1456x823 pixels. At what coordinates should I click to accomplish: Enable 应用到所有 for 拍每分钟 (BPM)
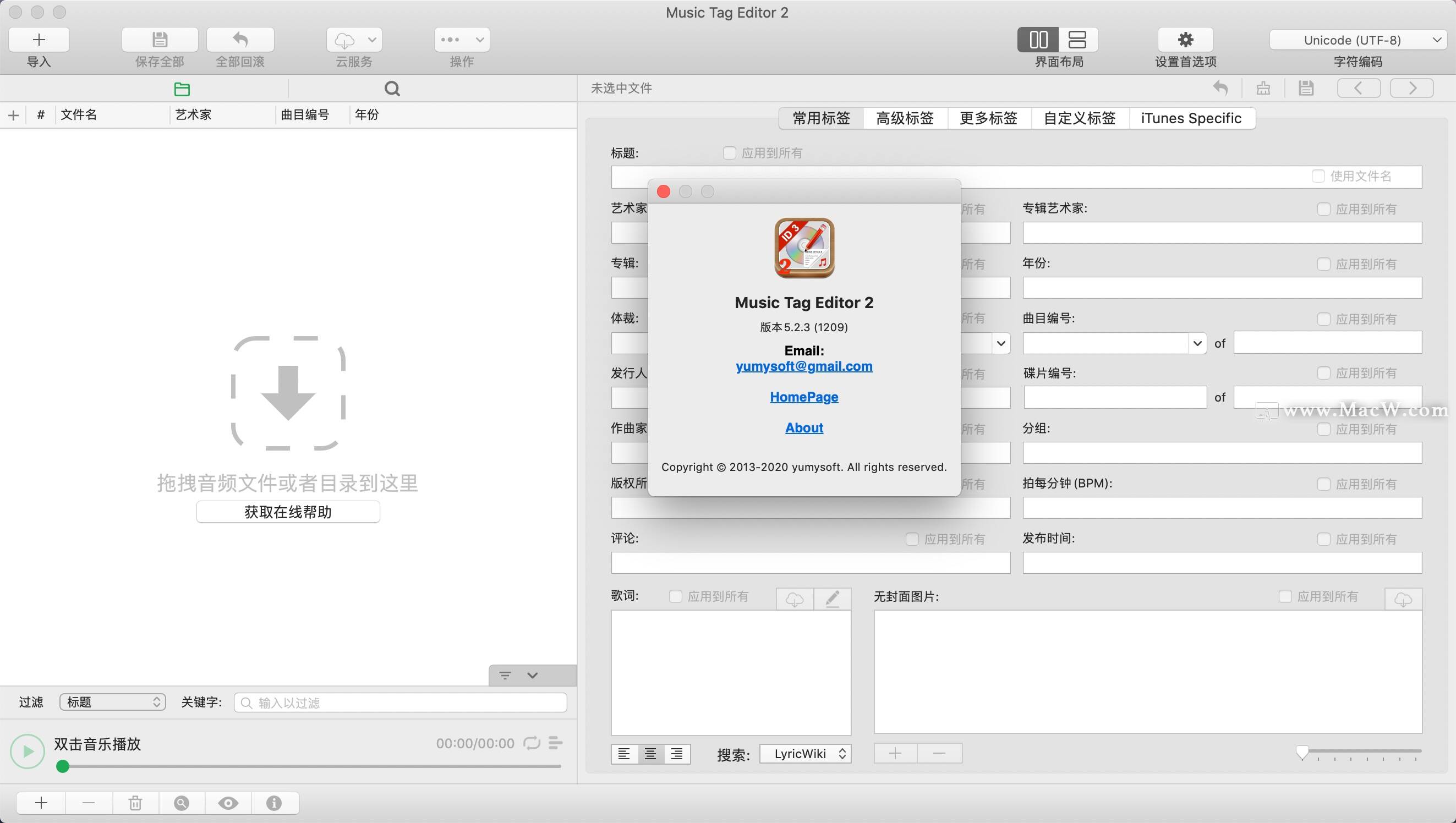pyautogui.click(x=1324, y=484)
